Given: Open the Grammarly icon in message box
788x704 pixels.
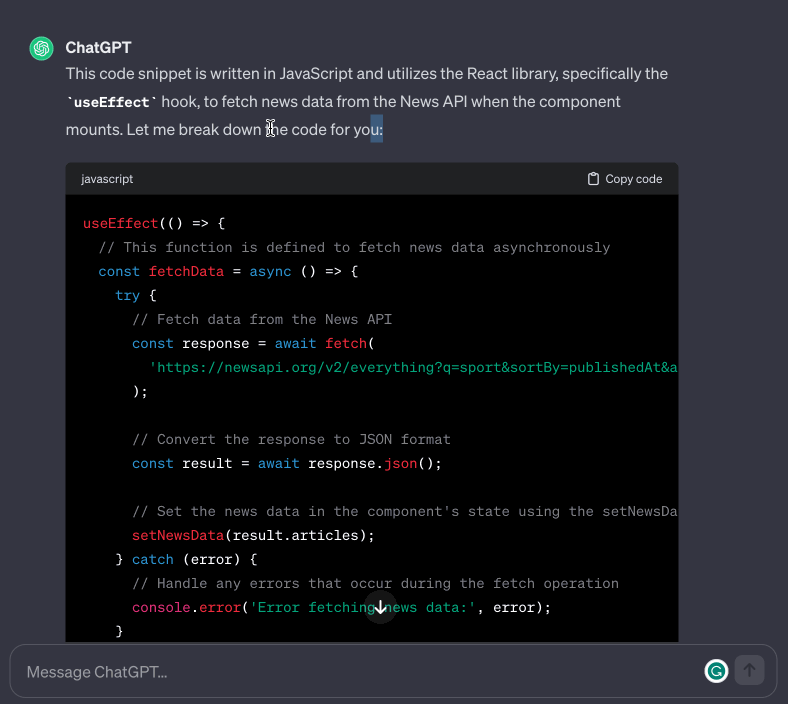Looking at the screenshot, I should pyautogui.click(x=716, y=671).
